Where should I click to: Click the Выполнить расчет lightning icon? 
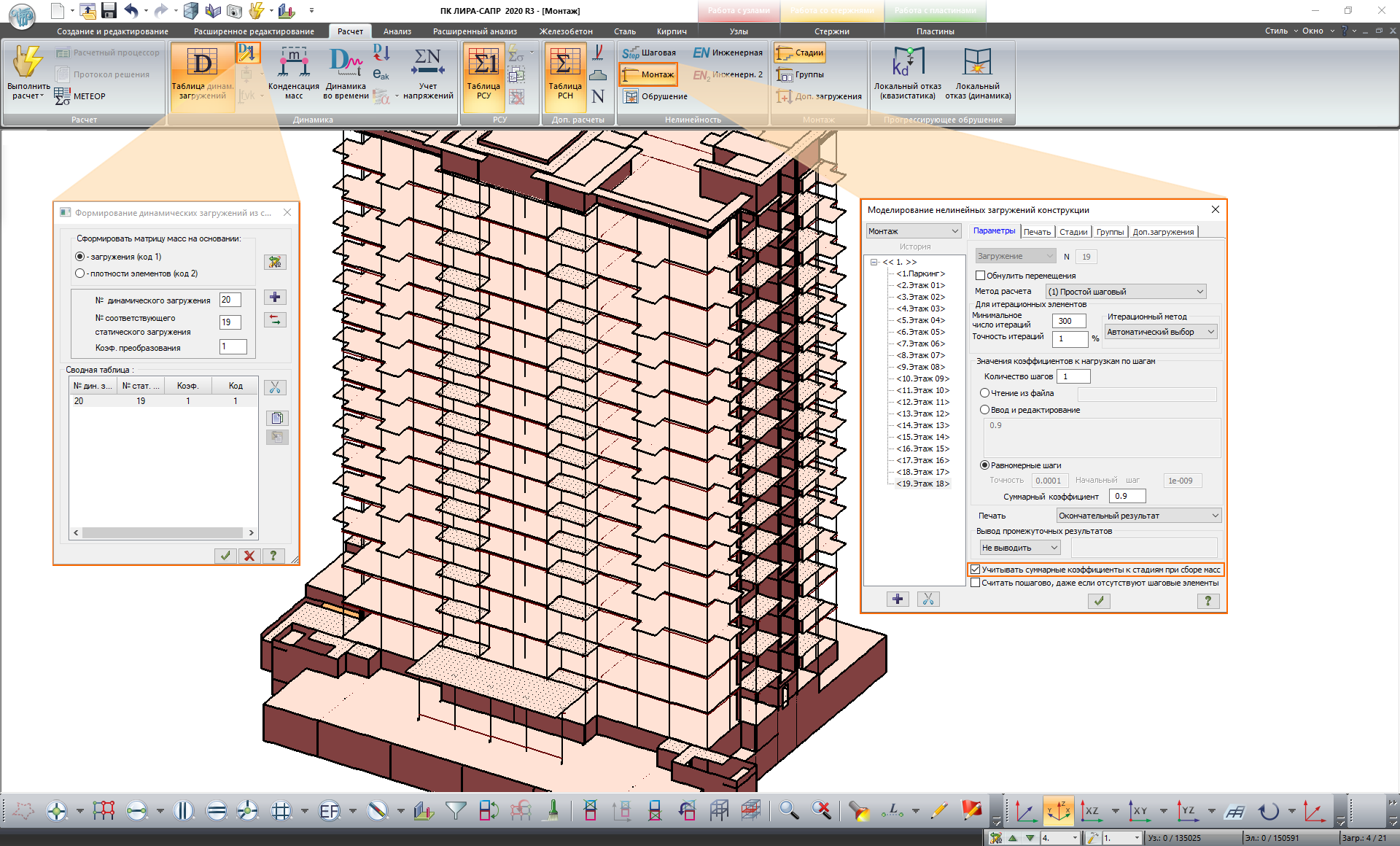click(x=28, y=62)
